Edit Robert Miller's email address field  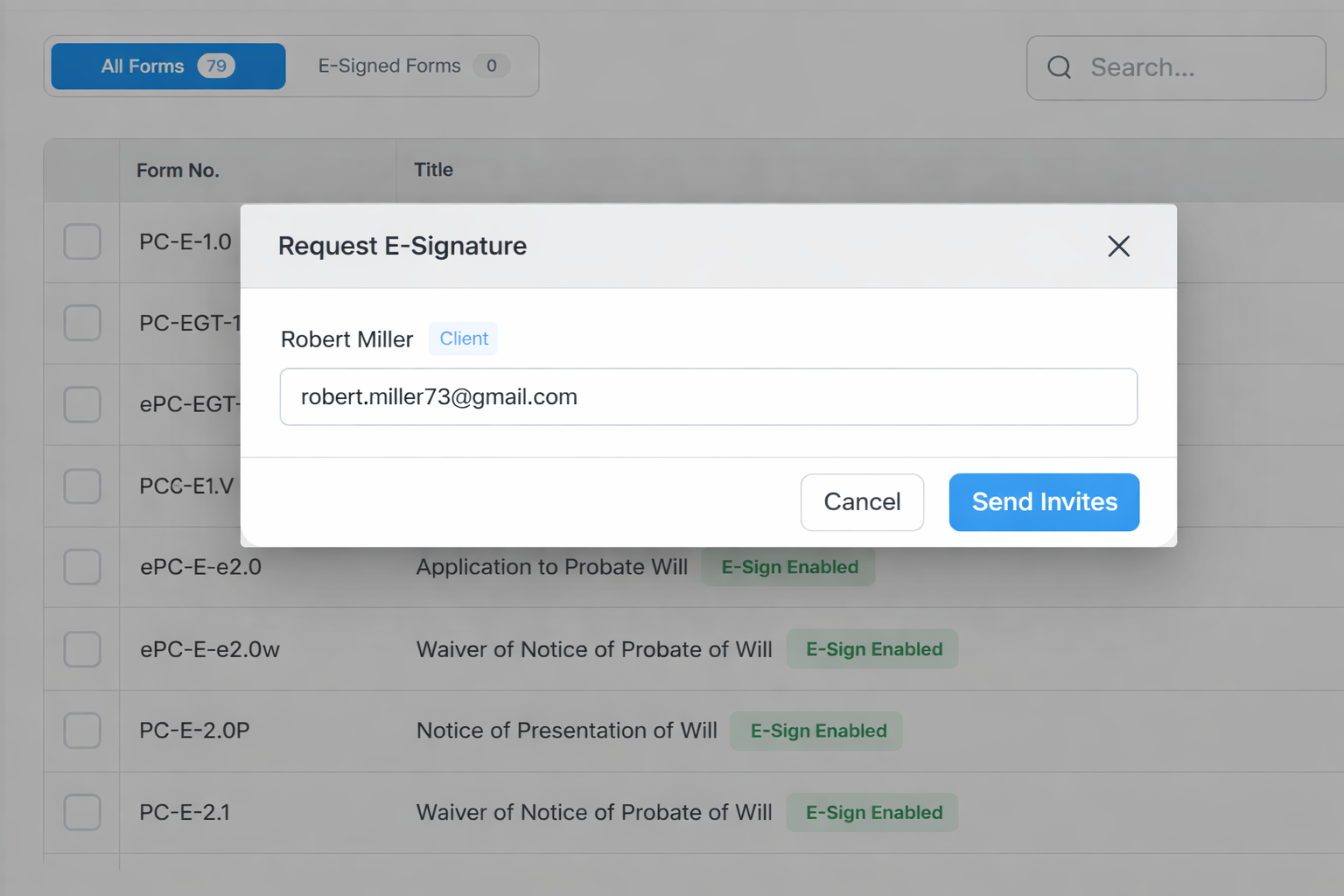click(708, 397)
